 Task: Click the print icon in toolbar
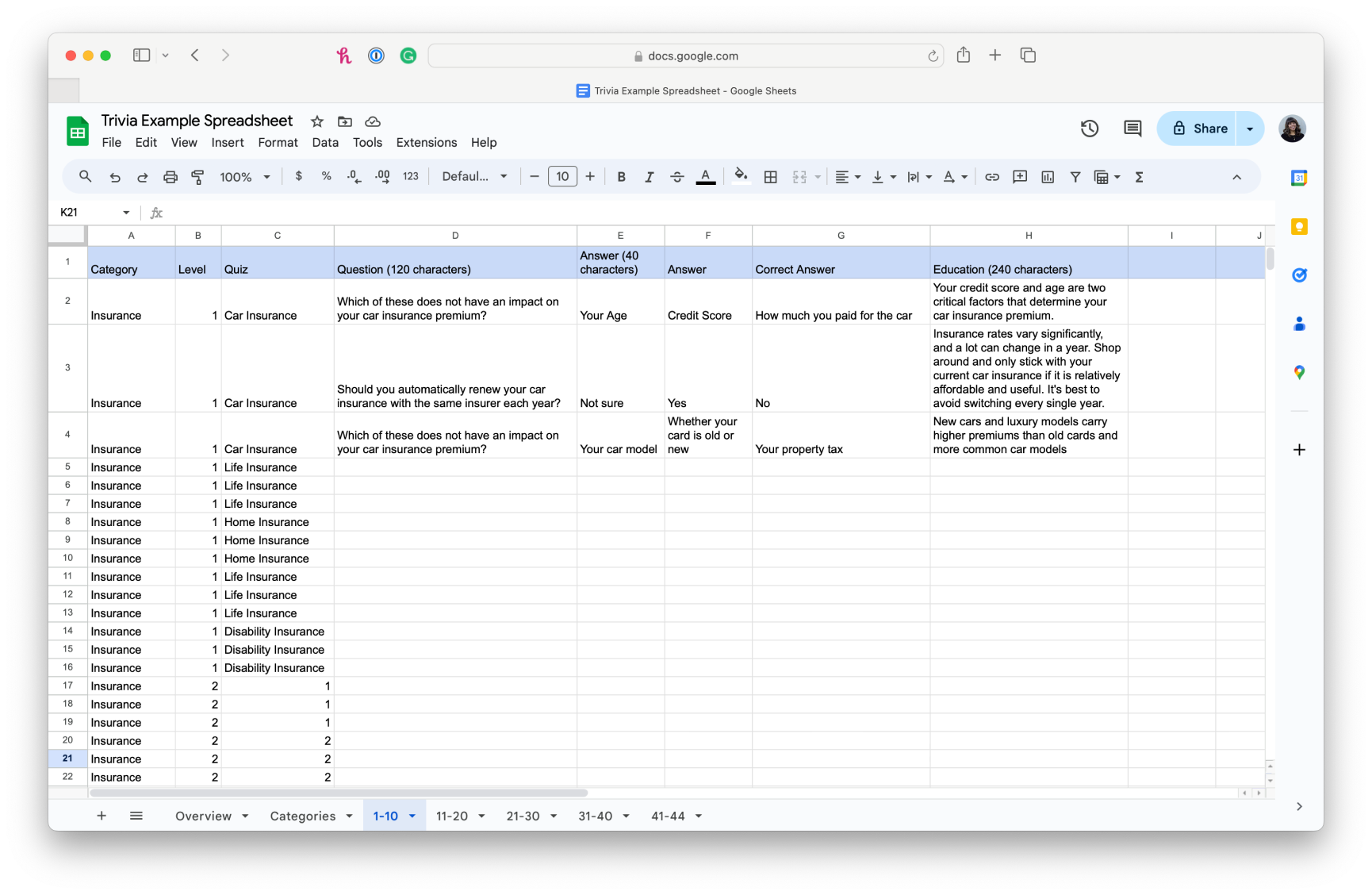pos(170,177)
